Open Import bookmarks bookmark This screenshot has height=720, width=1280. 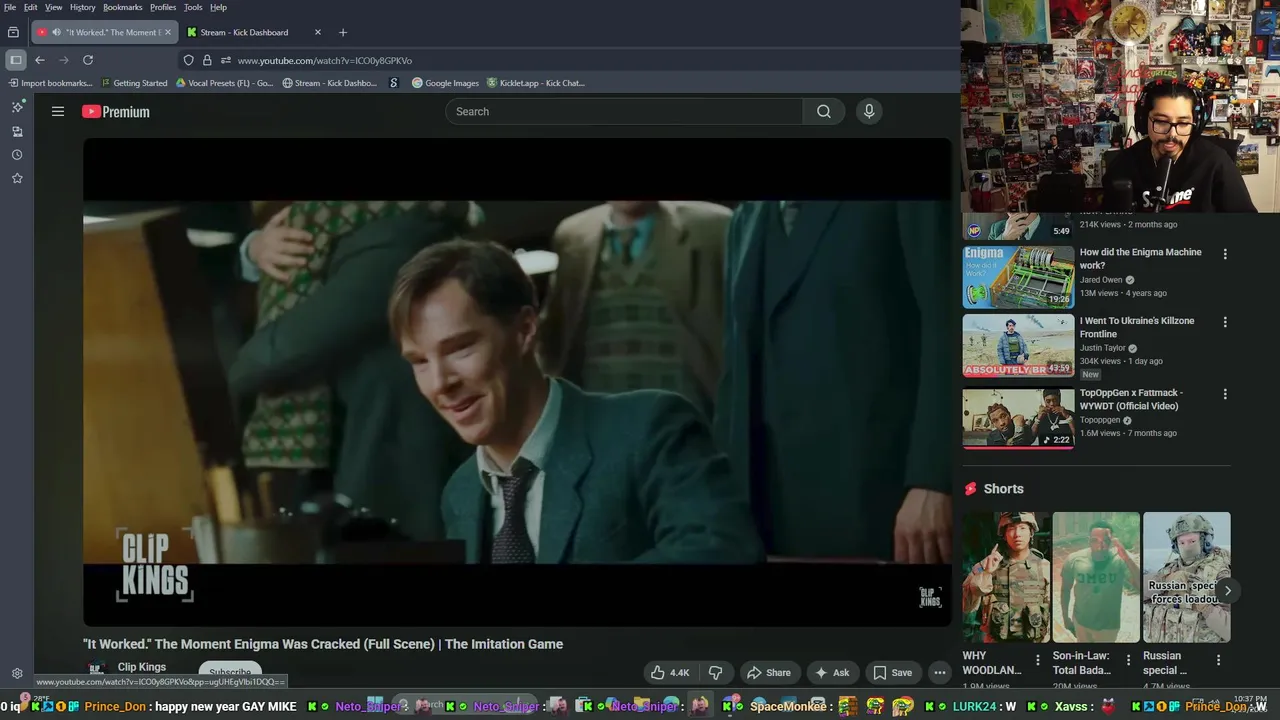tap(49, 83)
